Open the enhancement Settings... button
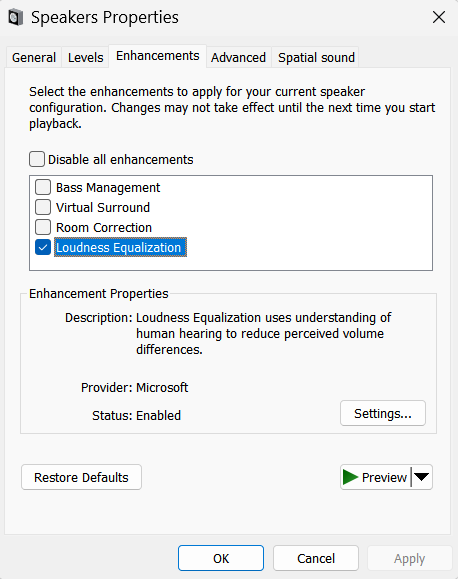 point(383,413)
